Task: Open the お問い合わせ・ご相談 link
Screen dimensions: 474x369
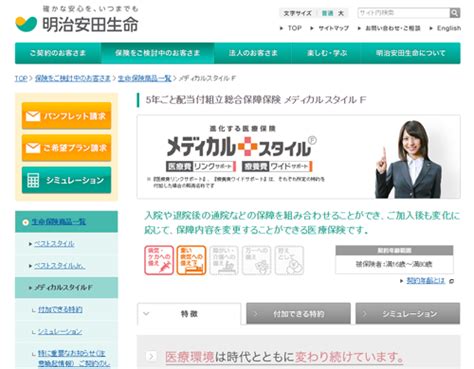Action: point(393,28)
